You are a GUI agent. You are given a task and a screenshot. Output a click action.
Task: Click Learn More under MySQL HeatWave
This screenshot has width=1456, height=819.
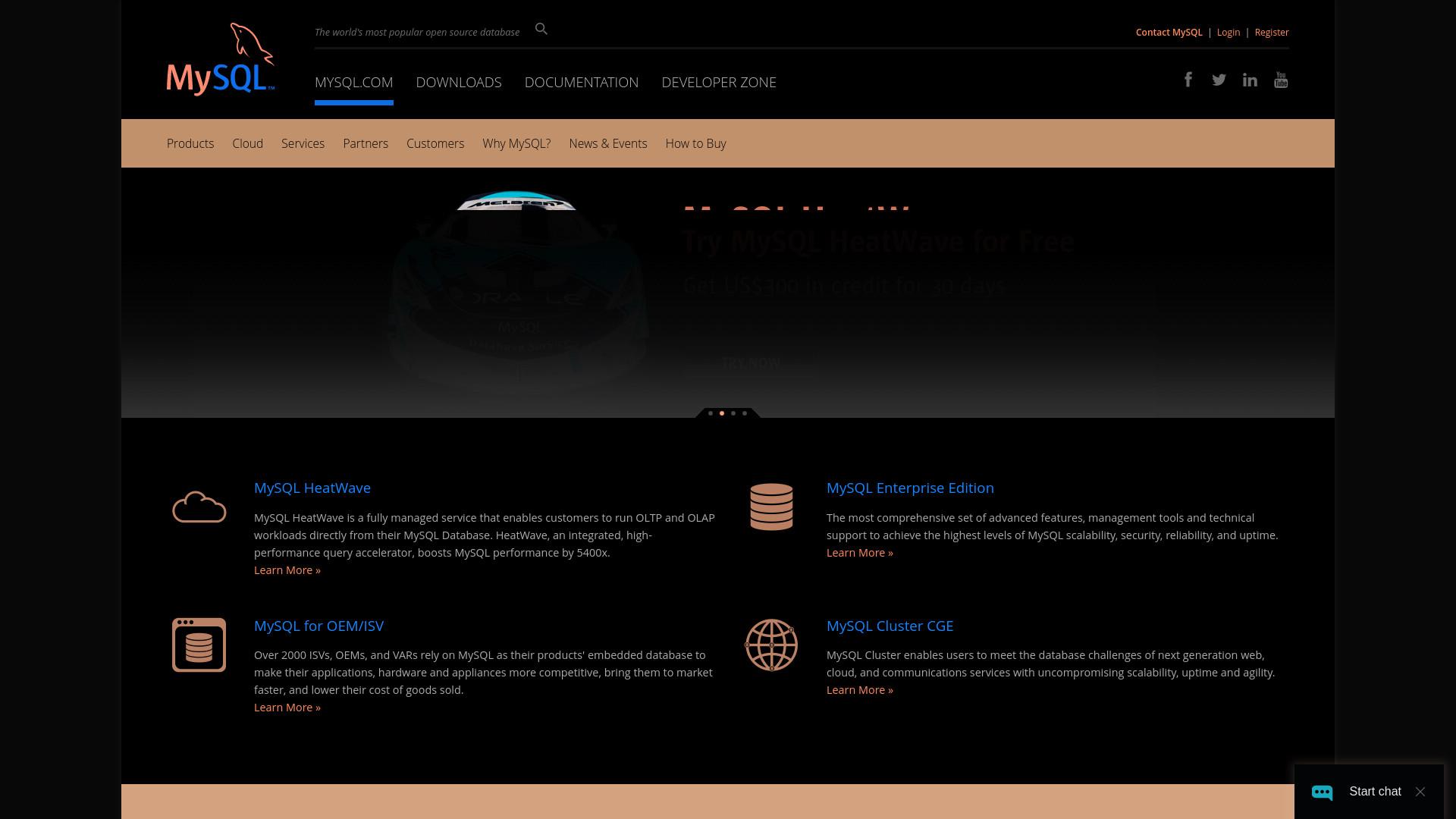click(287, 570)
